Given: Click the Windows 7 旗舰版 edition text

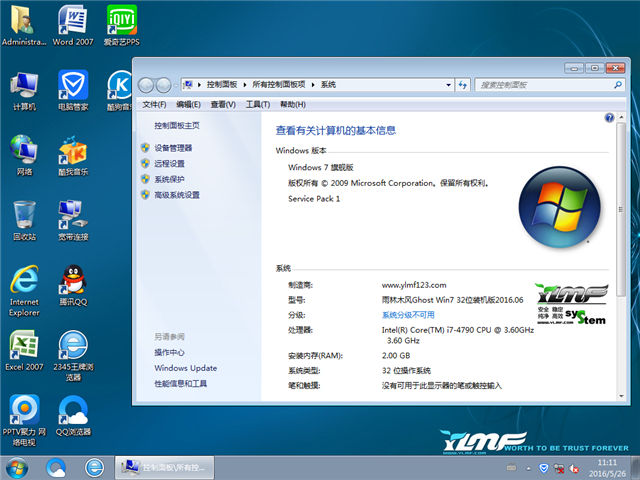Looking at the screenshot, I should (x=321, y=167).
